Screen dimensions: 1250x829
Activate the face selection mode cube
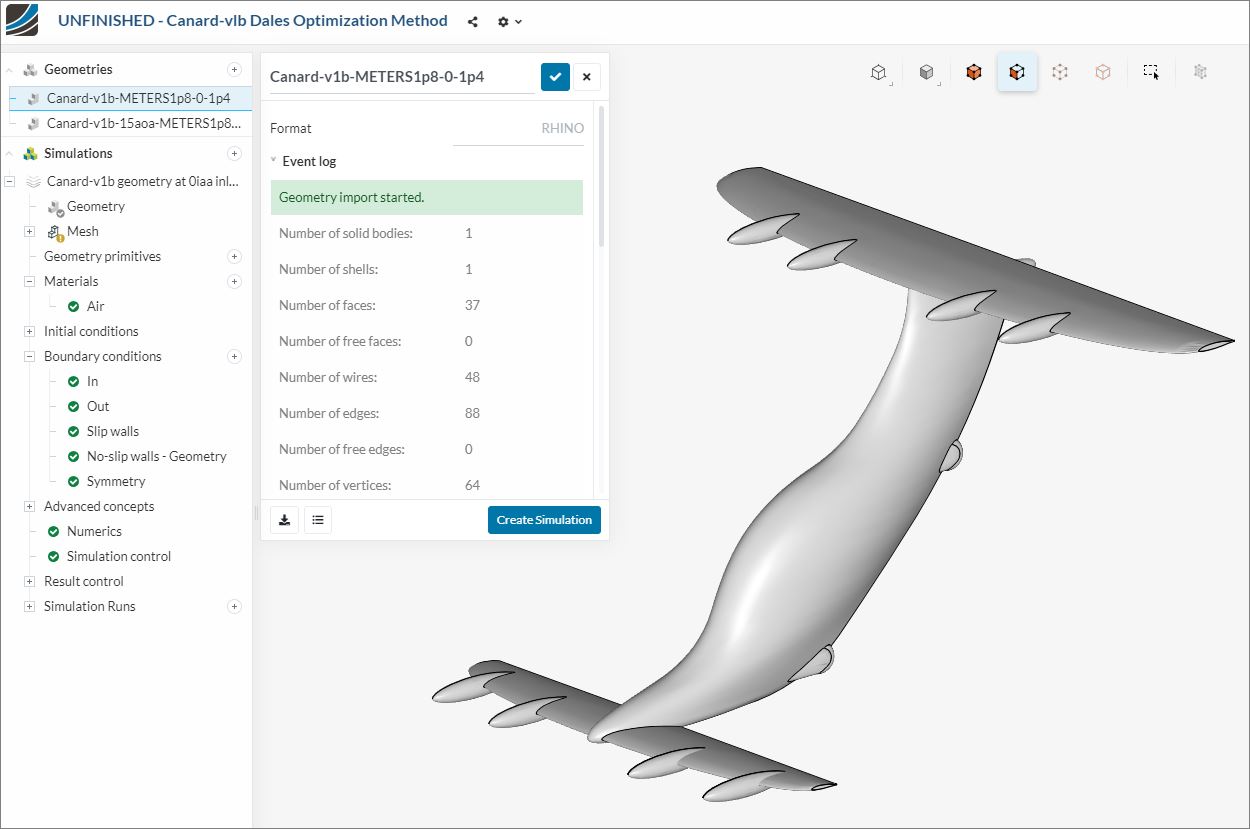(1017, 72)
